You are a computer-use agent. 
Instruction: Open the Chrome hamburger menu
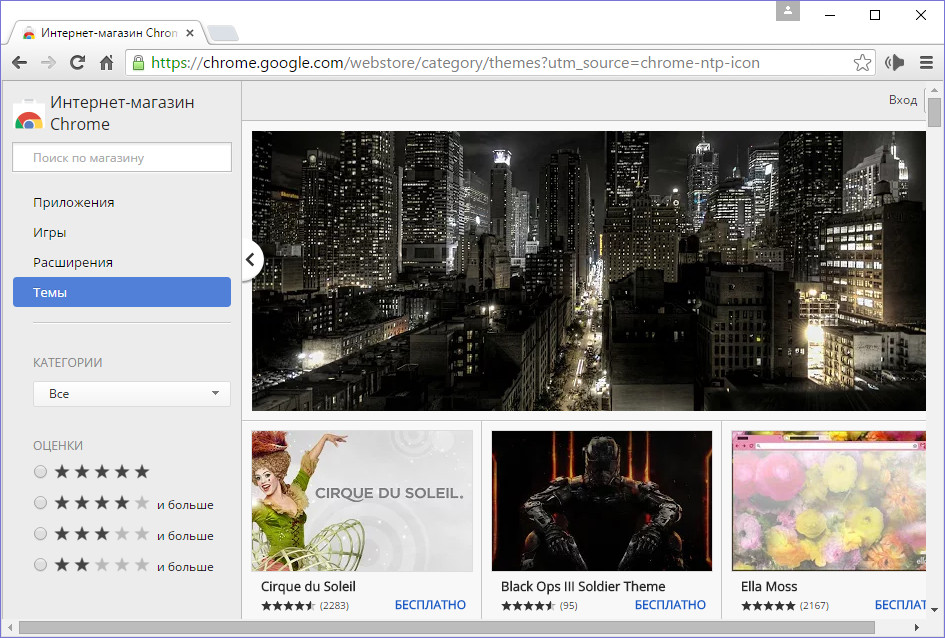pos(926,63)
